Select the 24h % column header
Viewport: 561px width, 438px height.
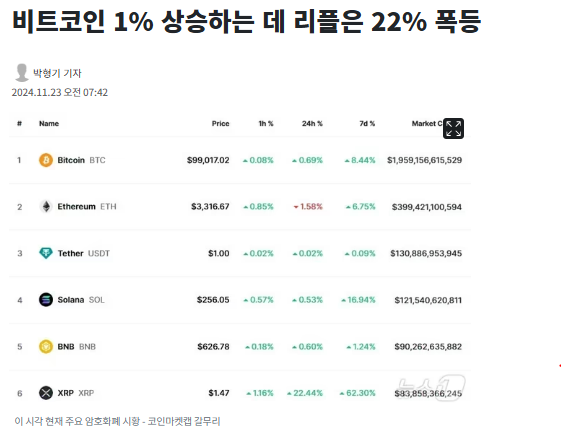point(312,123)
